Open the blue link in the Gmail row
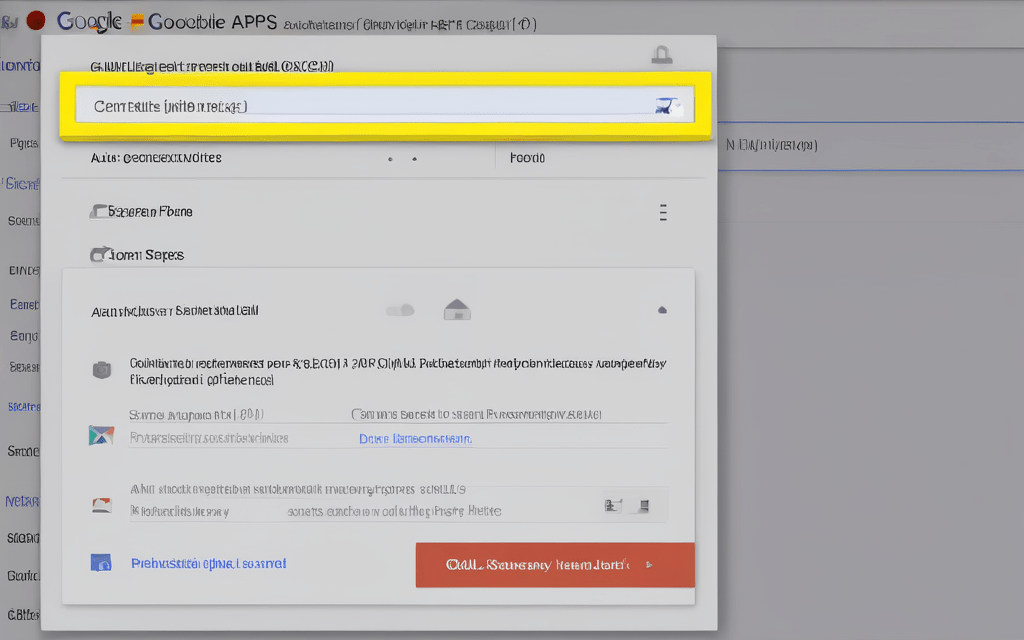Viewport: 1024px width, 640px height. click(415, 438)
